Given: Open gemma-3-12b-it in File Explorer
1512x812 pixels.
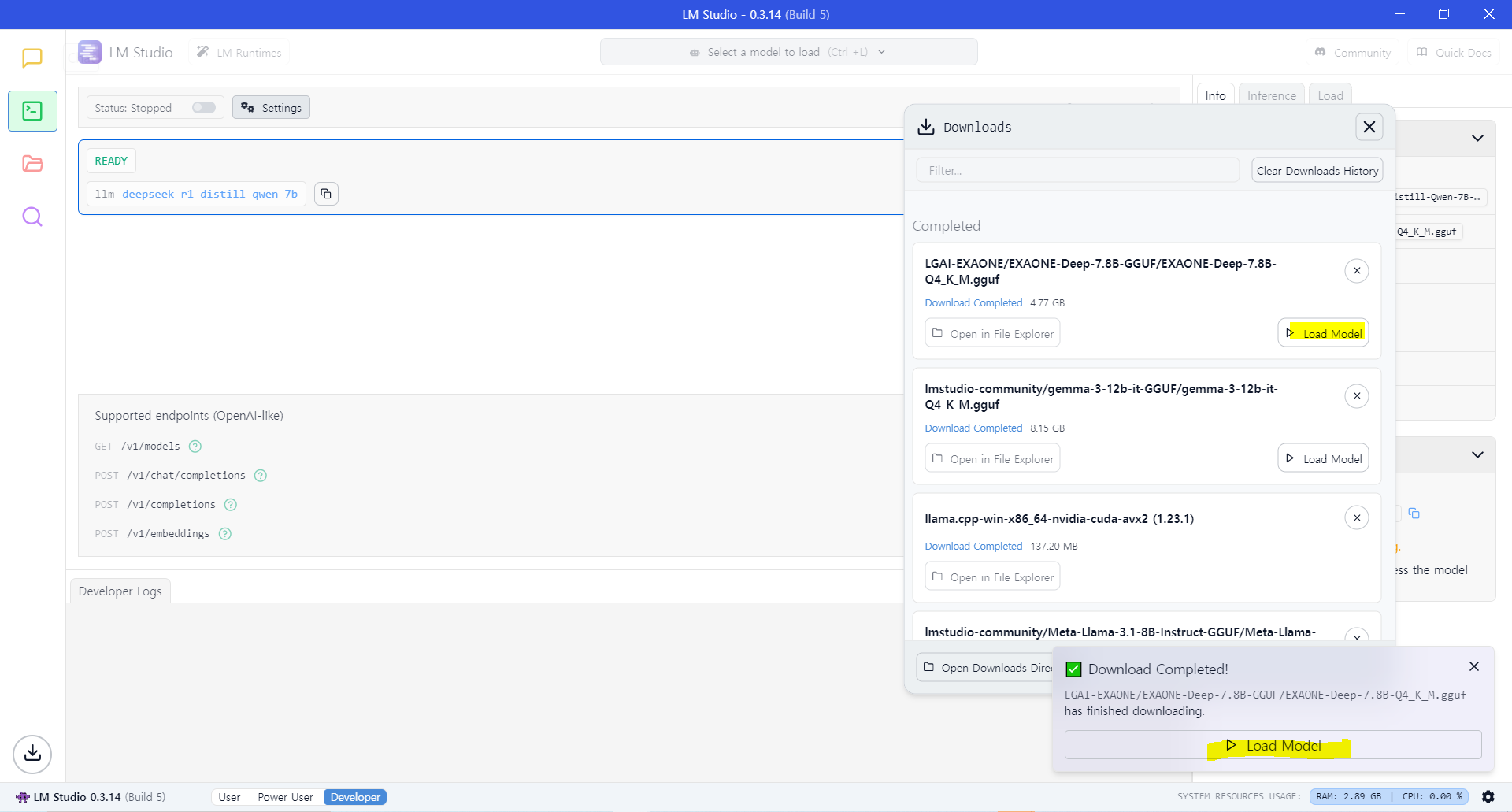Looking at the screenshot, I should tap(992, 458).
